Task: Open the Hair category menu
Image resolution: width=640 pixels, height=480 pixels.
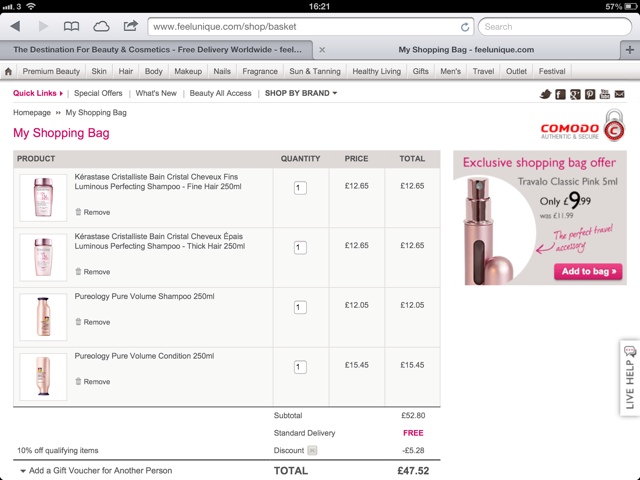Action: 126,71
